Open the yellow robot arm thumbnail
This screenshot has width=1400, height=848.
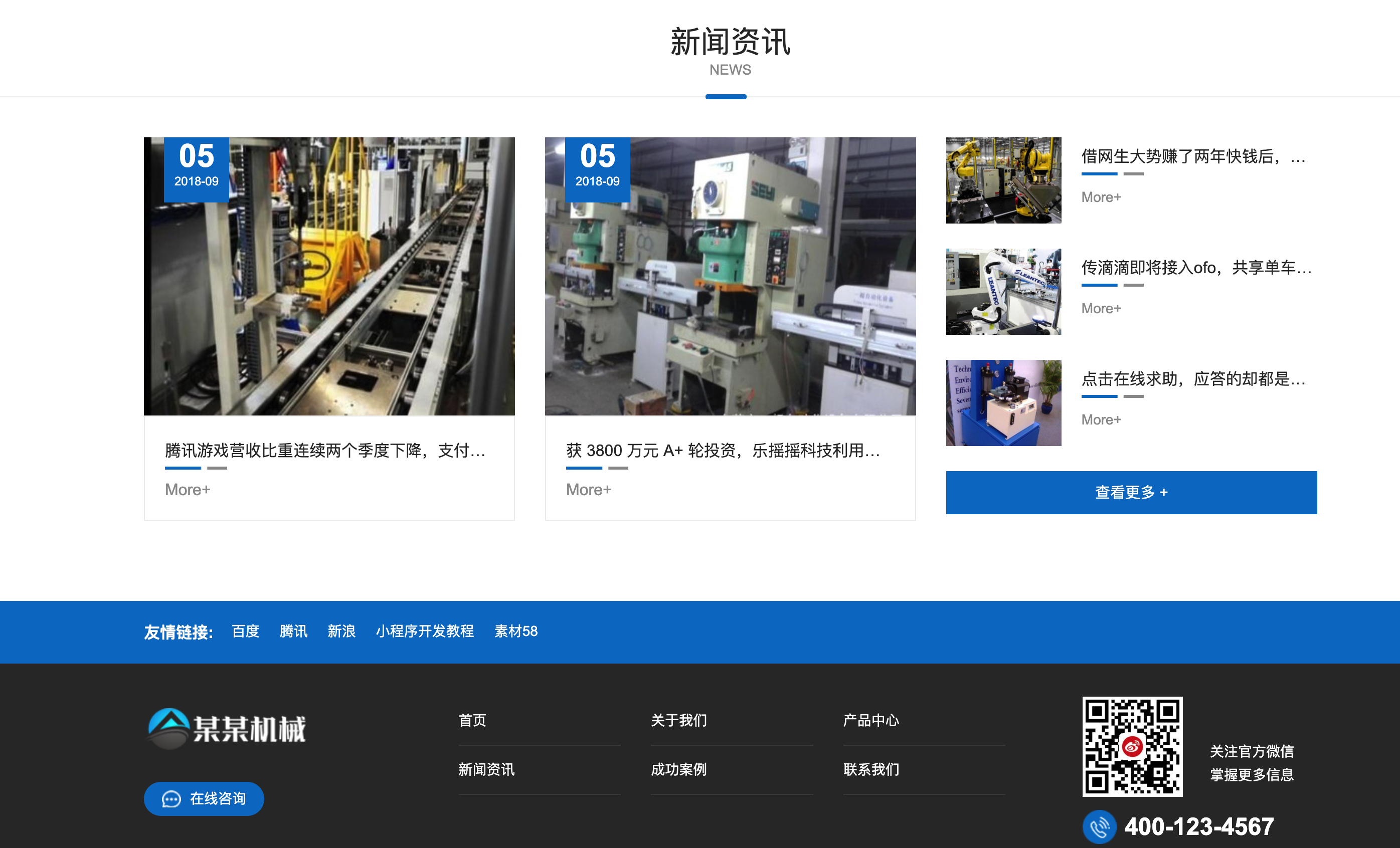[x=1003, y=180]
